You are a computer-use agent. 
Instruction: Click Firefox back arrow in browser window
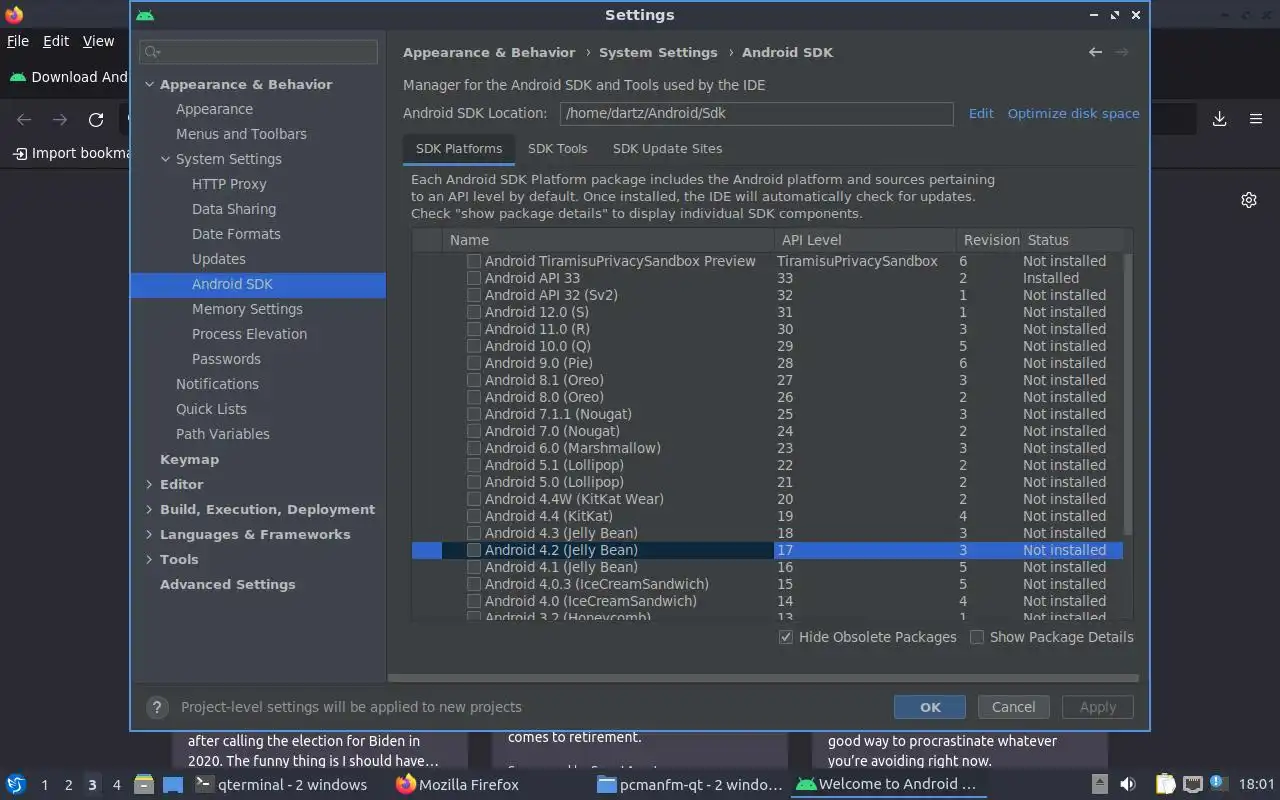(24, 120)
